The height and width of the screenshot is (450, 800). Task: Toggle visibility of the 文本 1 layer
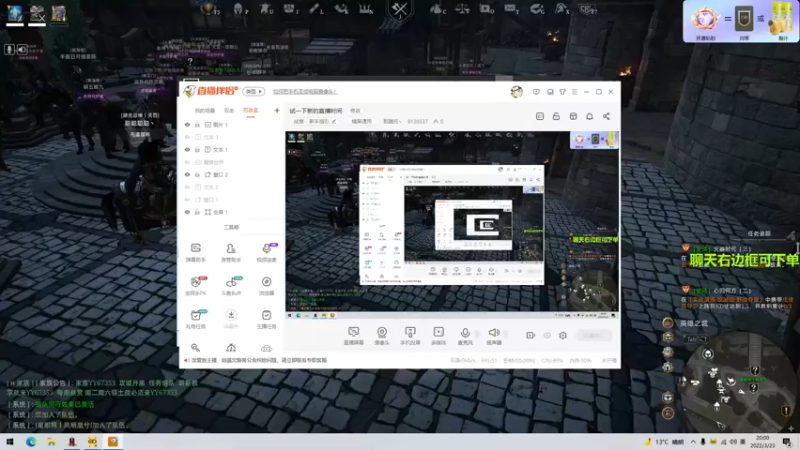(187, 149)
